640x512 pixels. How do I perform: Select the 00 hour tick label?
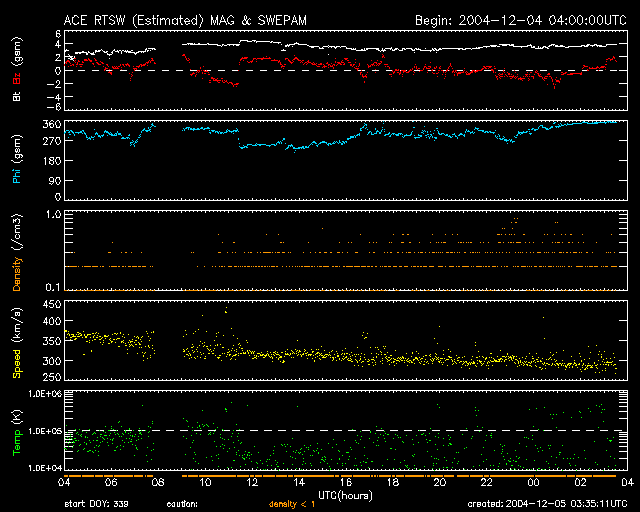pyautogui.click(x=532, y=483)
